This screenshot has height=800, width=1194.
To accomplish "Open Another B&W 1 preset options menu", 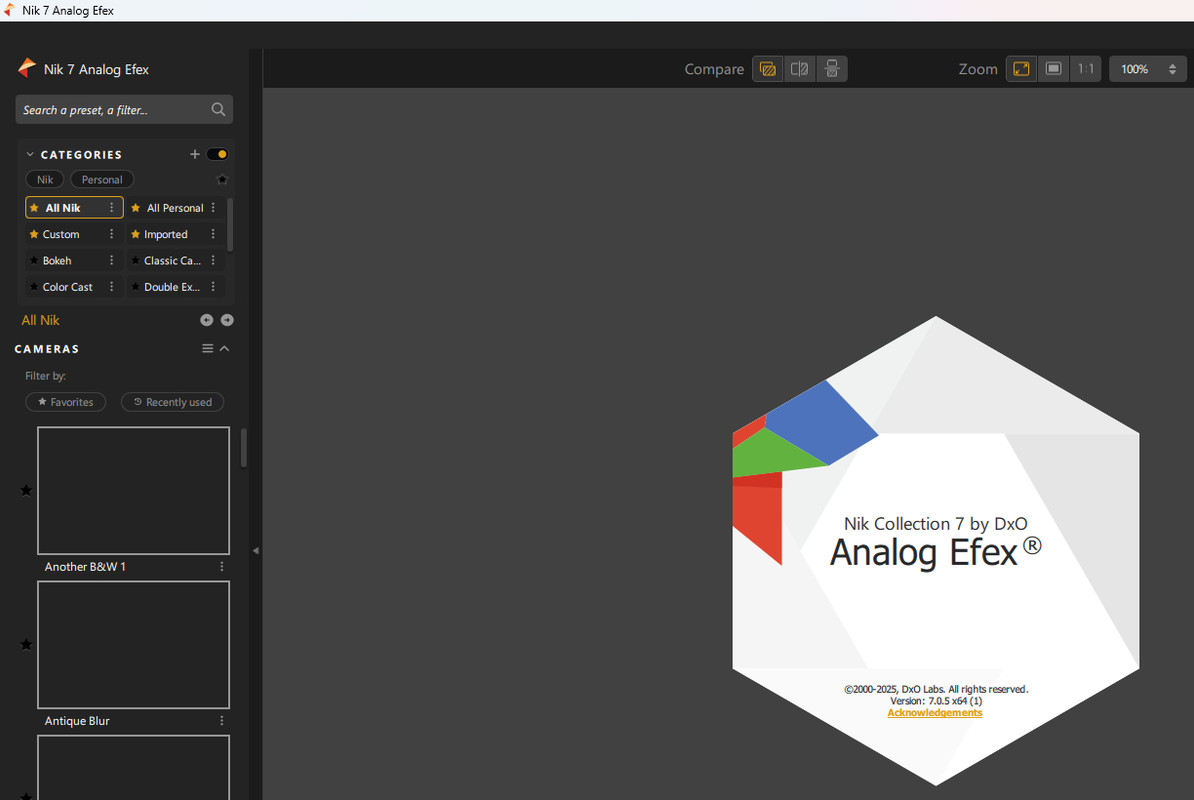I will [x=222, y=566].
